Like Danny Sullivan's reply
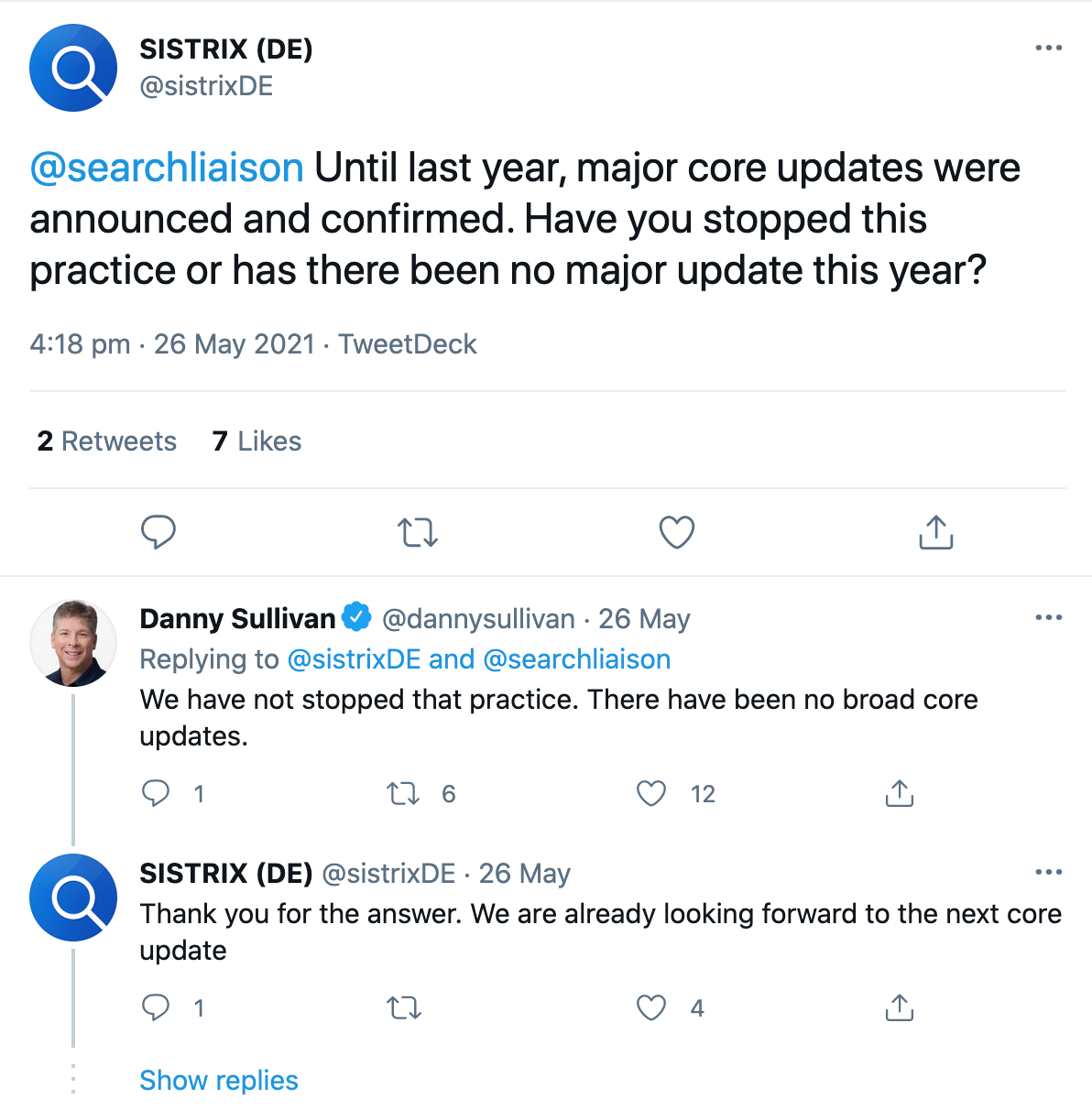 pos(651,793)
